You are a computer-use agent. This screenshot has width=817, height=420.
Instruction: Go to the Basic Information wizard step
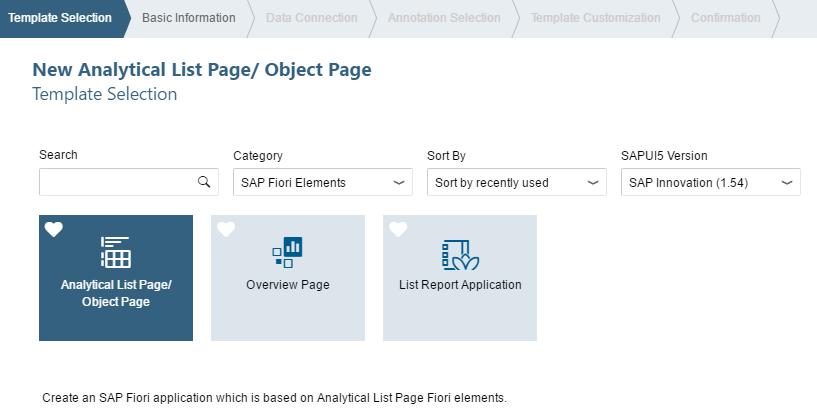point(189,18)
